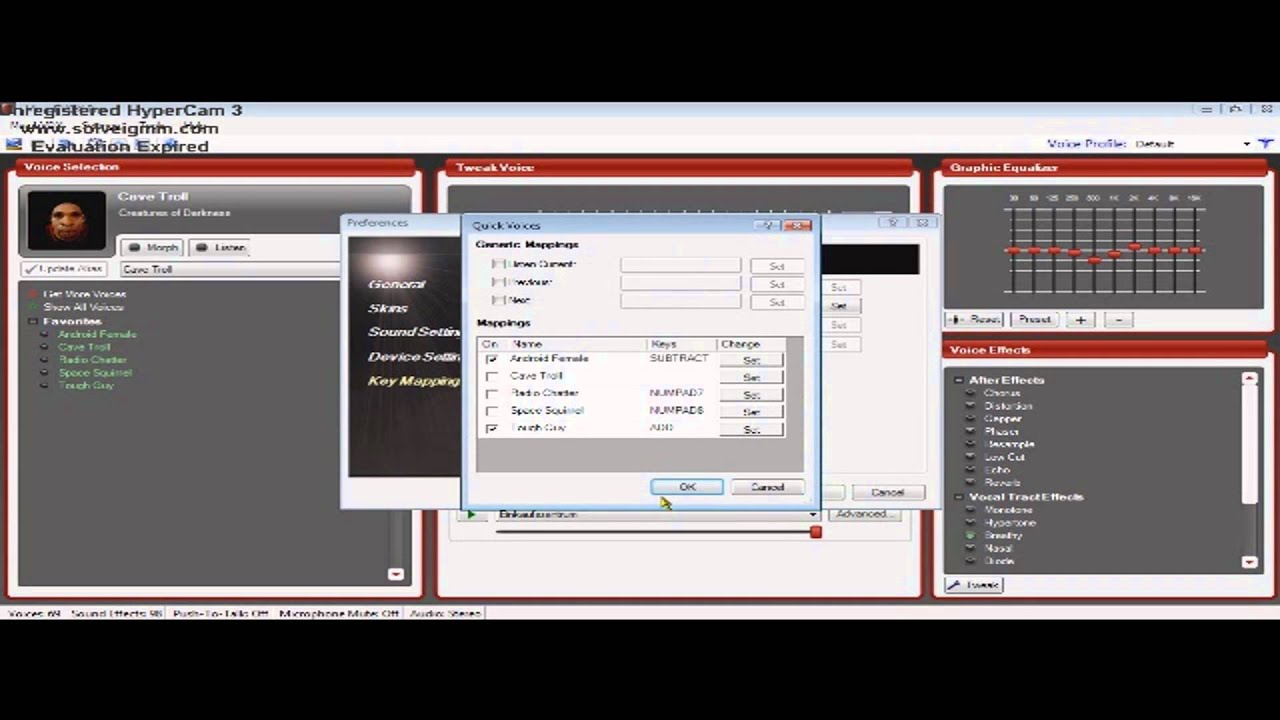Image resolution: width=1280 pixels, height=720 pixels.
Task: Confirm Quick Voices with OK
Action: (x=687, y=487)
